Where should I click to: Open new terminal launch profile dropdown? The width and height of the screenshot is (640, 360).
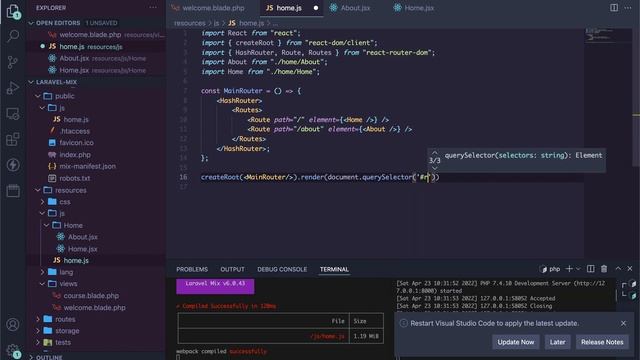click(x=578, y=269)
